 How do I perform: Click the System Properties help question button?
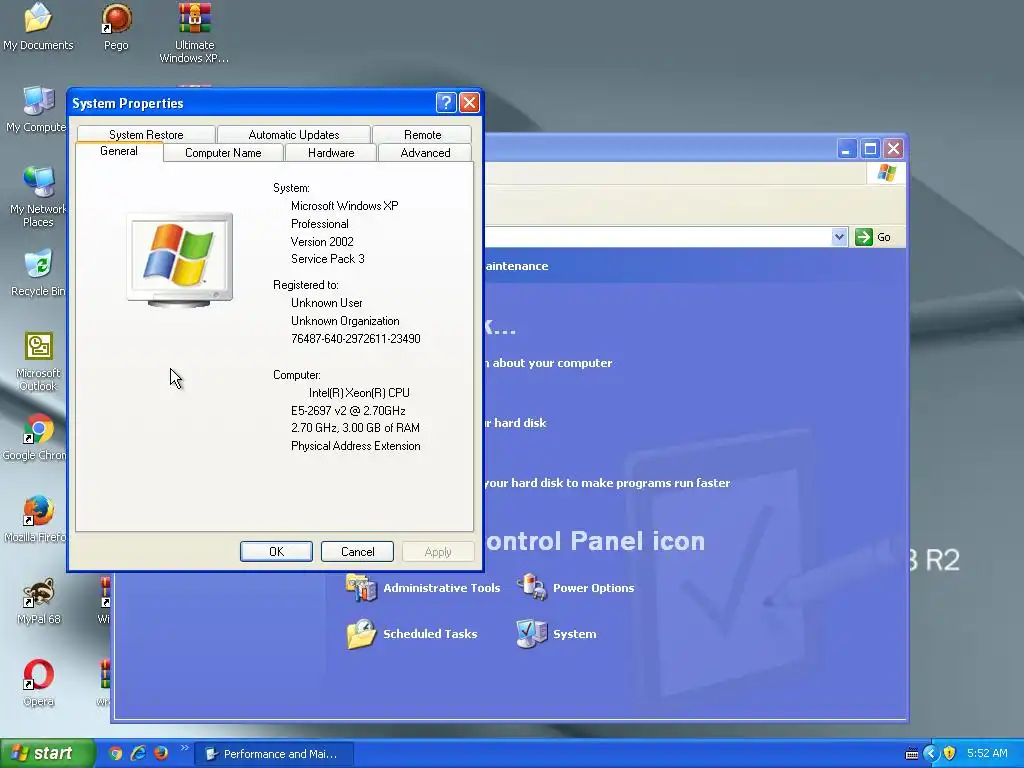[x=445, y=103]
